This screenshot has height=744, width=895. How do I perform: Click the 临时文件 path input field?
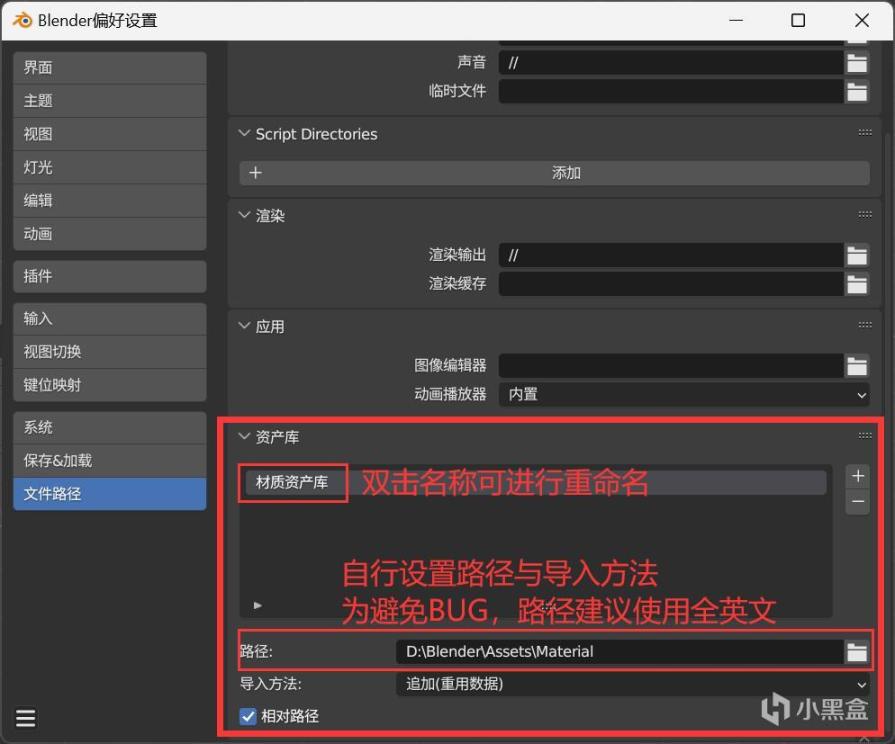(671, 91)
